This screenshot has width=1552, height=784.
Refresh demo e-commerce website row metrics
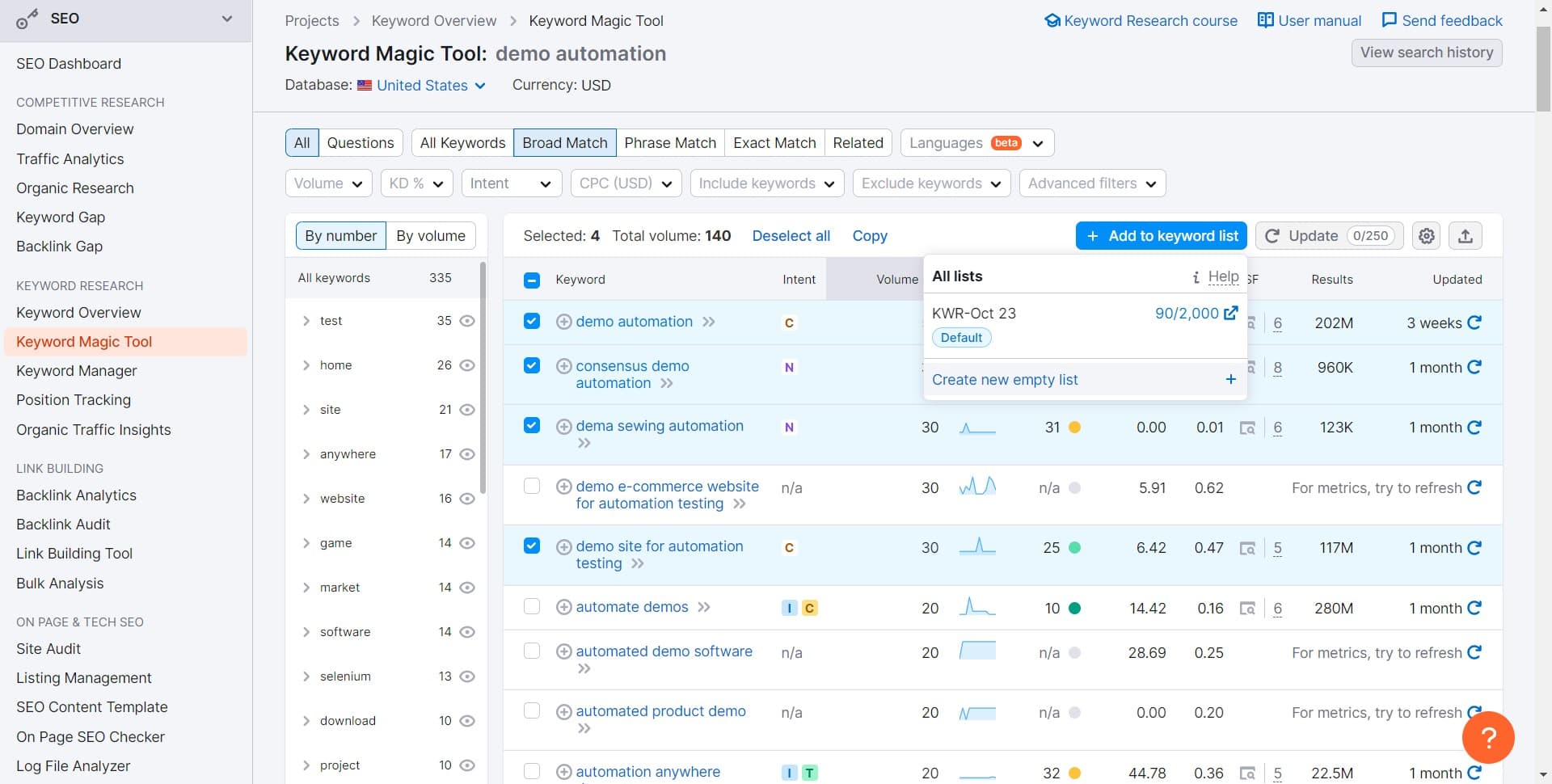(x=1474, y=487)
